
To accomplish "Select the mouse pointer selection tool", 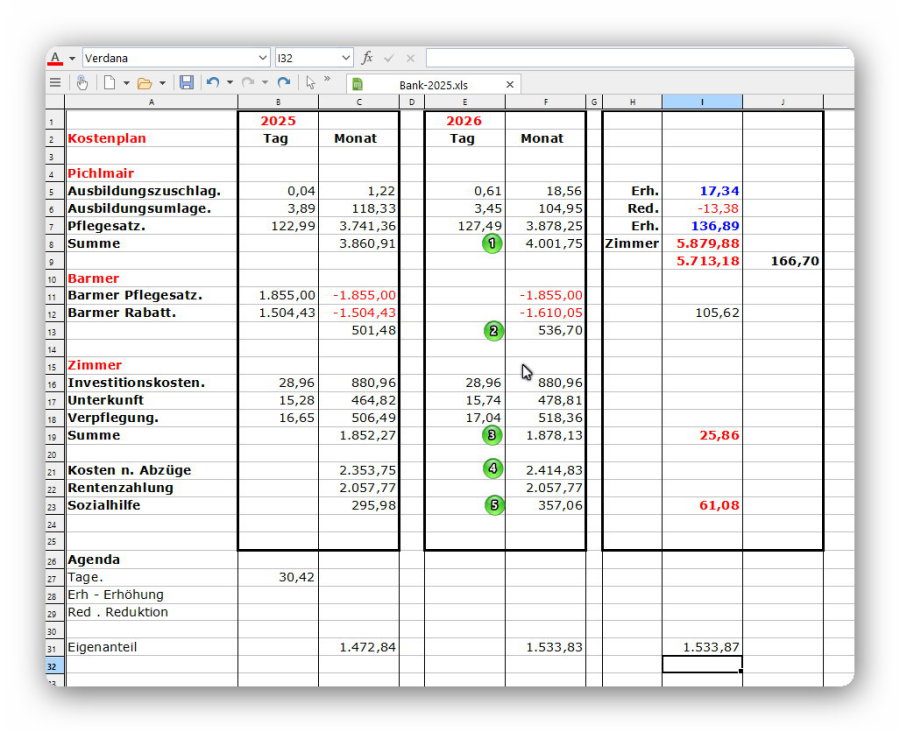I will point(311,83).
